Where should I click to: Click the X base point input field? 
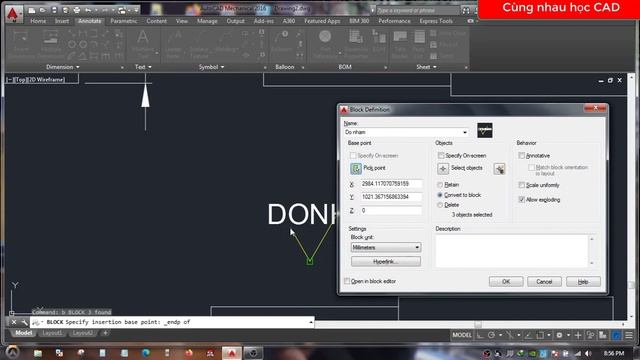pos(391,184)
